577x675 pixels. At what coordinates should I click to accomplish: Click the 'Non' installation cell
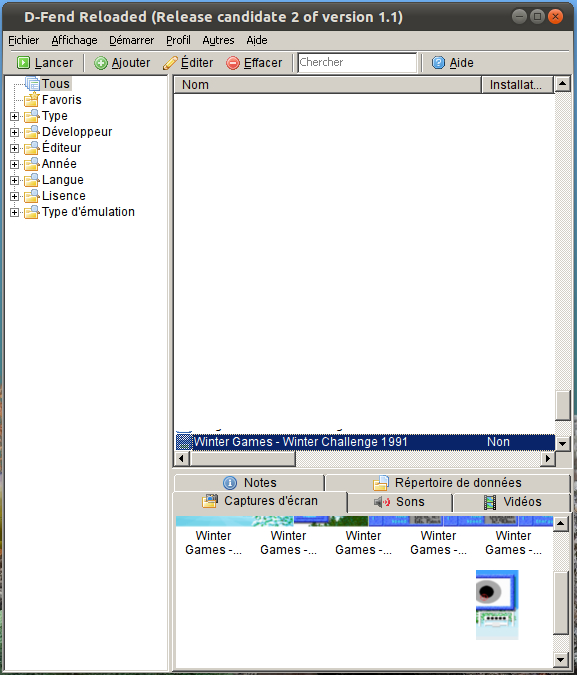click(x=498, y=442)
